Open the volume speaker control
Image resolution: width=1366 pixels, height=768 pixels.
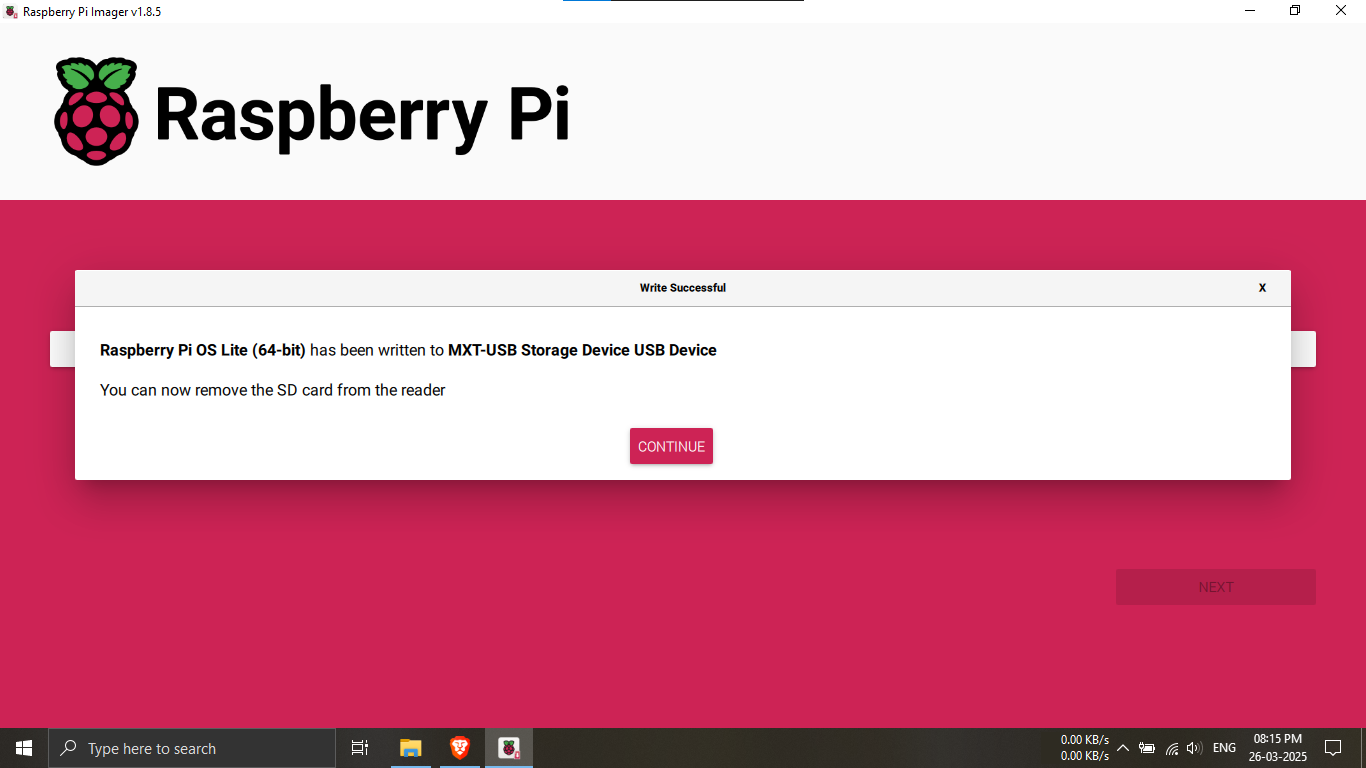[1194, 748]
